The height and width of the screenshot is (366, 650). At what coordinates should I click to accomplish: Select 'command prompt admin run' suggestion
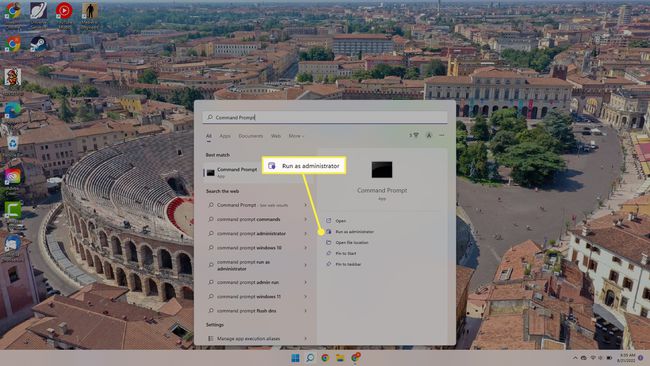click(x=257, y=282)
